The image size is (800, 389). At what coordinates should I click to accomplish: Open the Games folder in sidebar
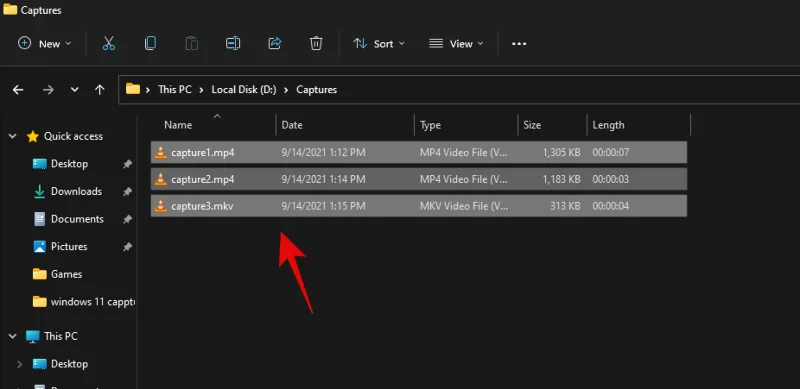66,274
